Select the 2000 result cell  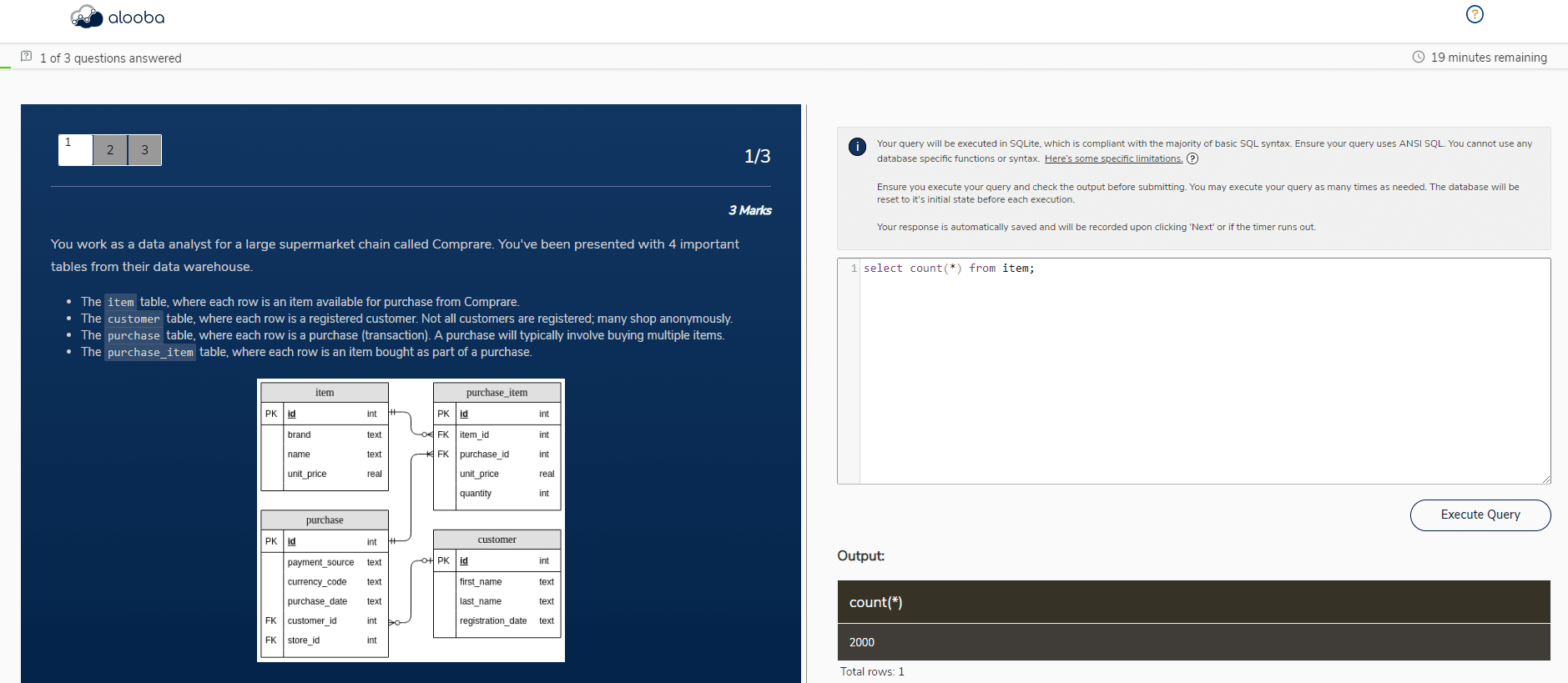click(x=1193, y=642)
